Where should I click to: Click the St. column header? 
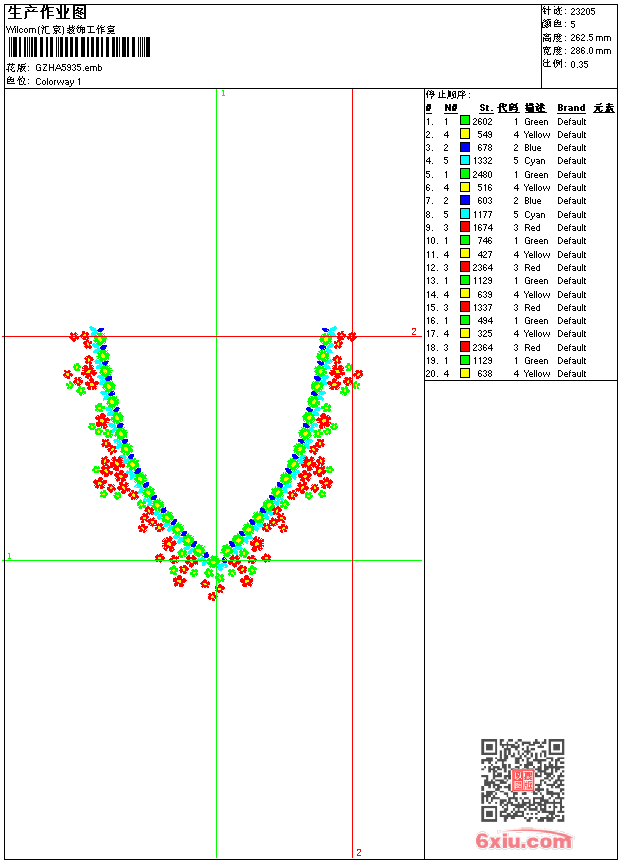tap(485, 108)
